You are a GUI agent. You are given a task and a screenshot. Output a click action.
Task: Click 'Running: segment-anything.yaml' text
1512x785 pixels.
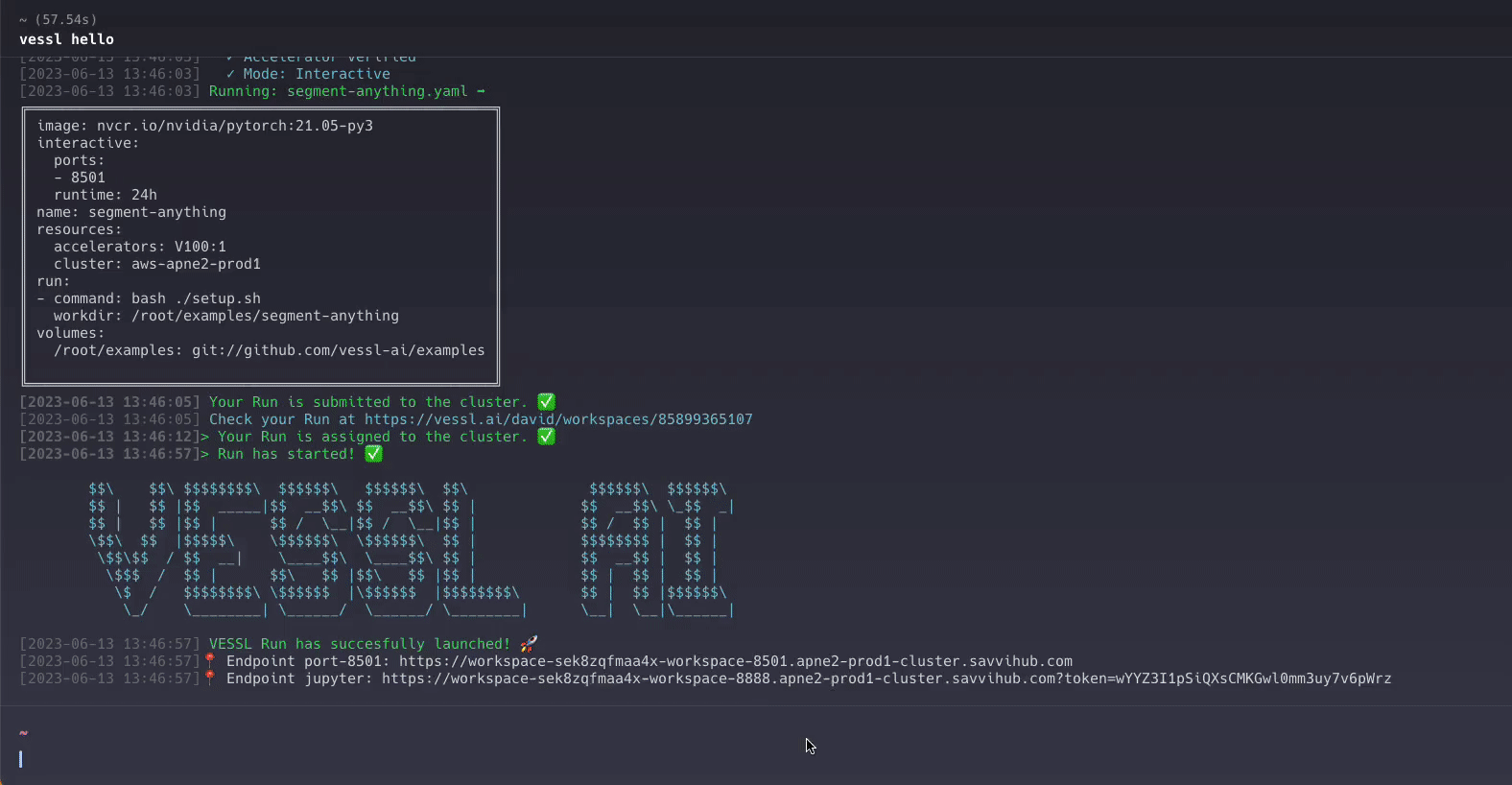(x=339, y=91)
